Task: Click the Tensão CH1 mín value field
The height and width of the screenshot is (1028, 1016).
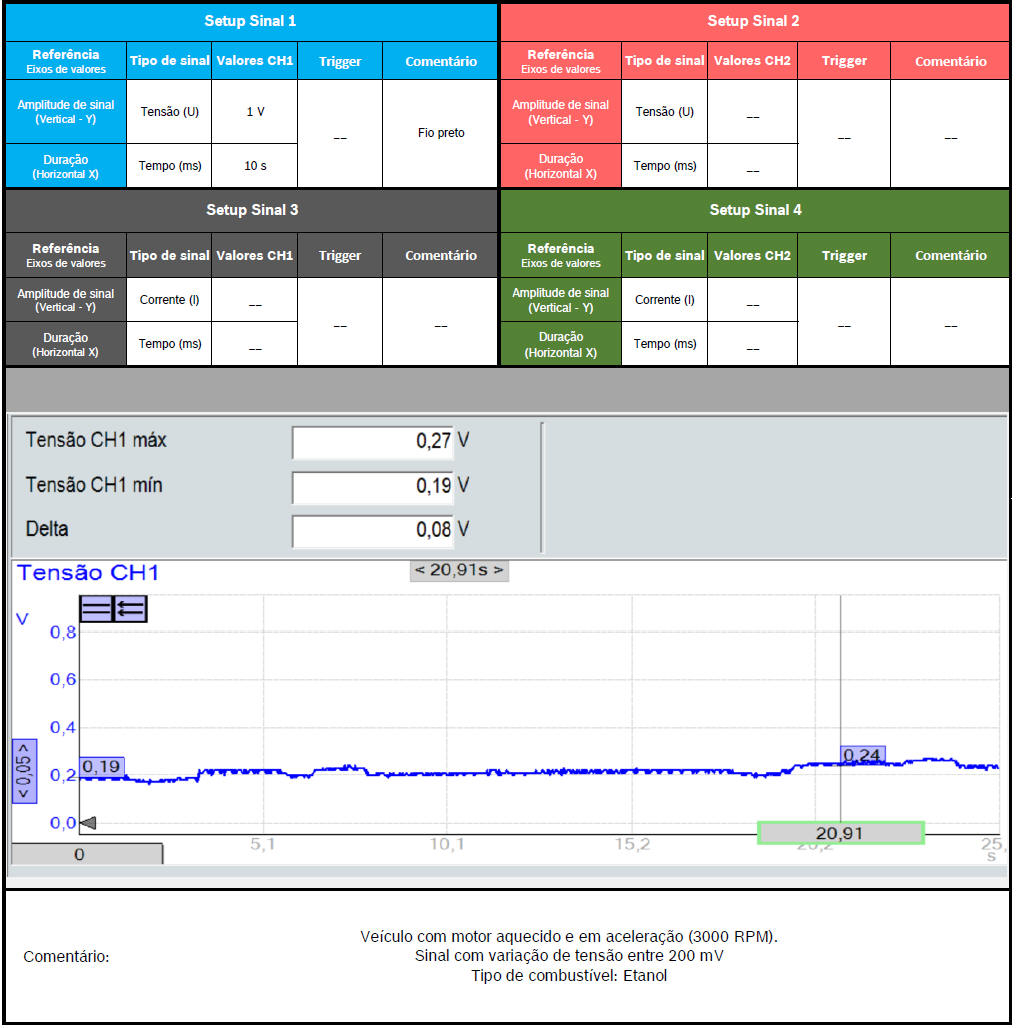Action: 372,486
